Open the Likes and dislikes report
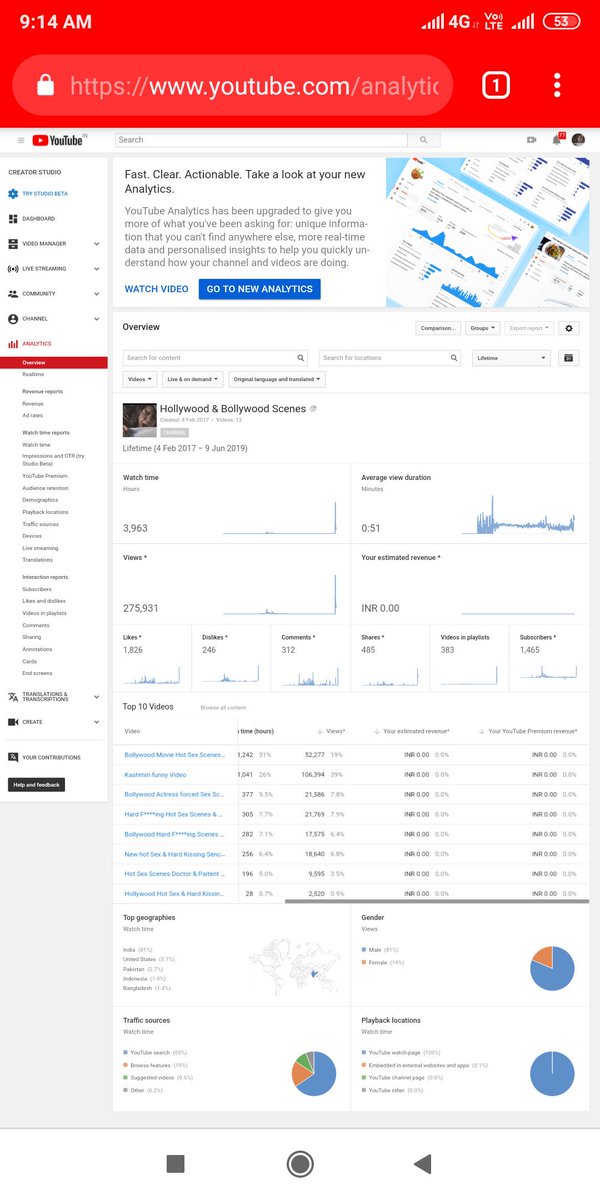This screenshot has width=600, height=1200. click(43, 601)
